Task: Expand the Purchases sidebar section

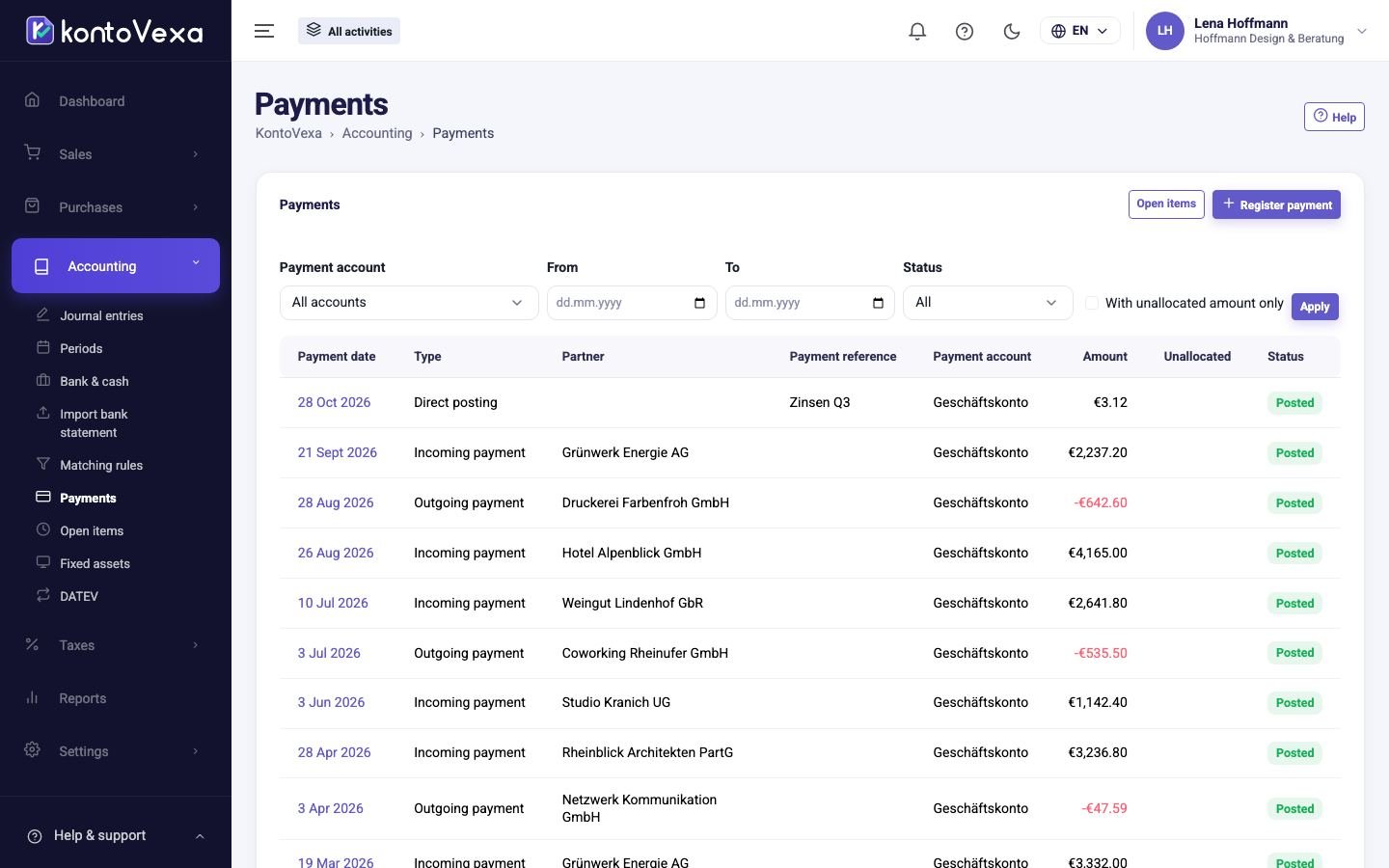Action: 116,206
